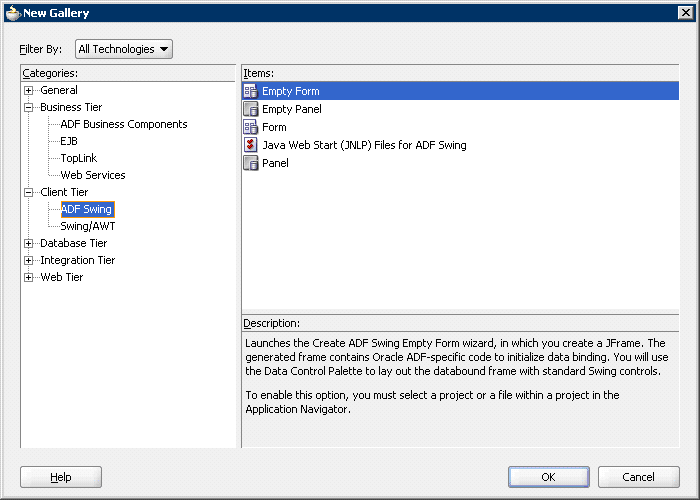Select the Swing/AWT category
Viewport: 700px width, 500px height.
(88, 227)
